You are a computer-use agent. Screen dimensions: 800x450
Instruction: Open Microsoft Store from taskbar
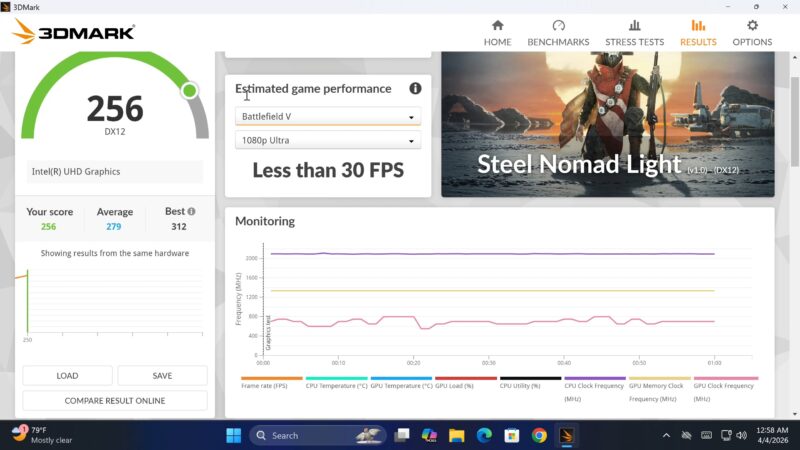[x=512, y=435]
